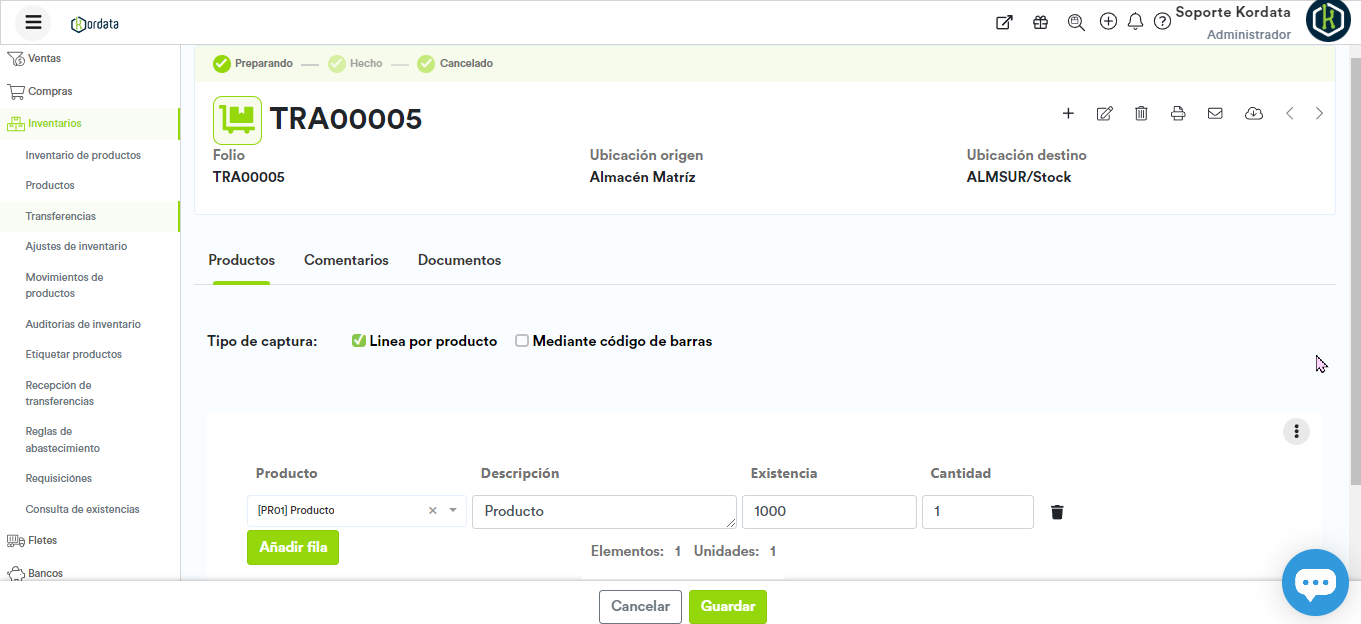Open the live chat bubble
Image resolution: width=1361 pixels, height=624 pixels.
coord(1315,582)
